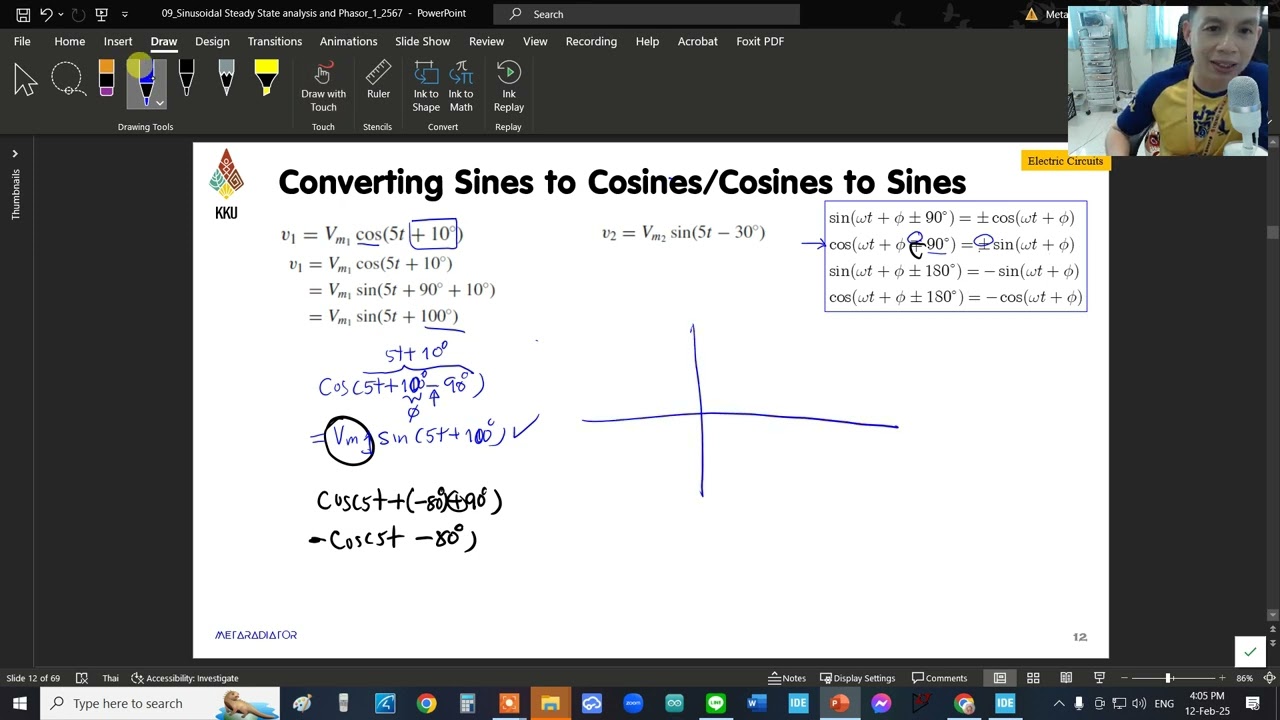Select the yellow highlighter tool
Viewport: 1280px width, 720px height.
click(x=266, y=79)
